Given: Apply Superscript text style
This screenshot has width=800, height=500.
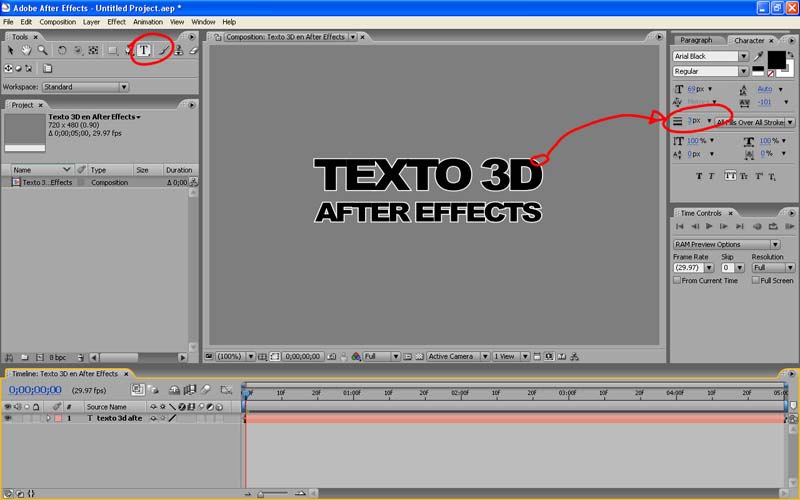Looking at the screenshot, I should pos(759,176).
